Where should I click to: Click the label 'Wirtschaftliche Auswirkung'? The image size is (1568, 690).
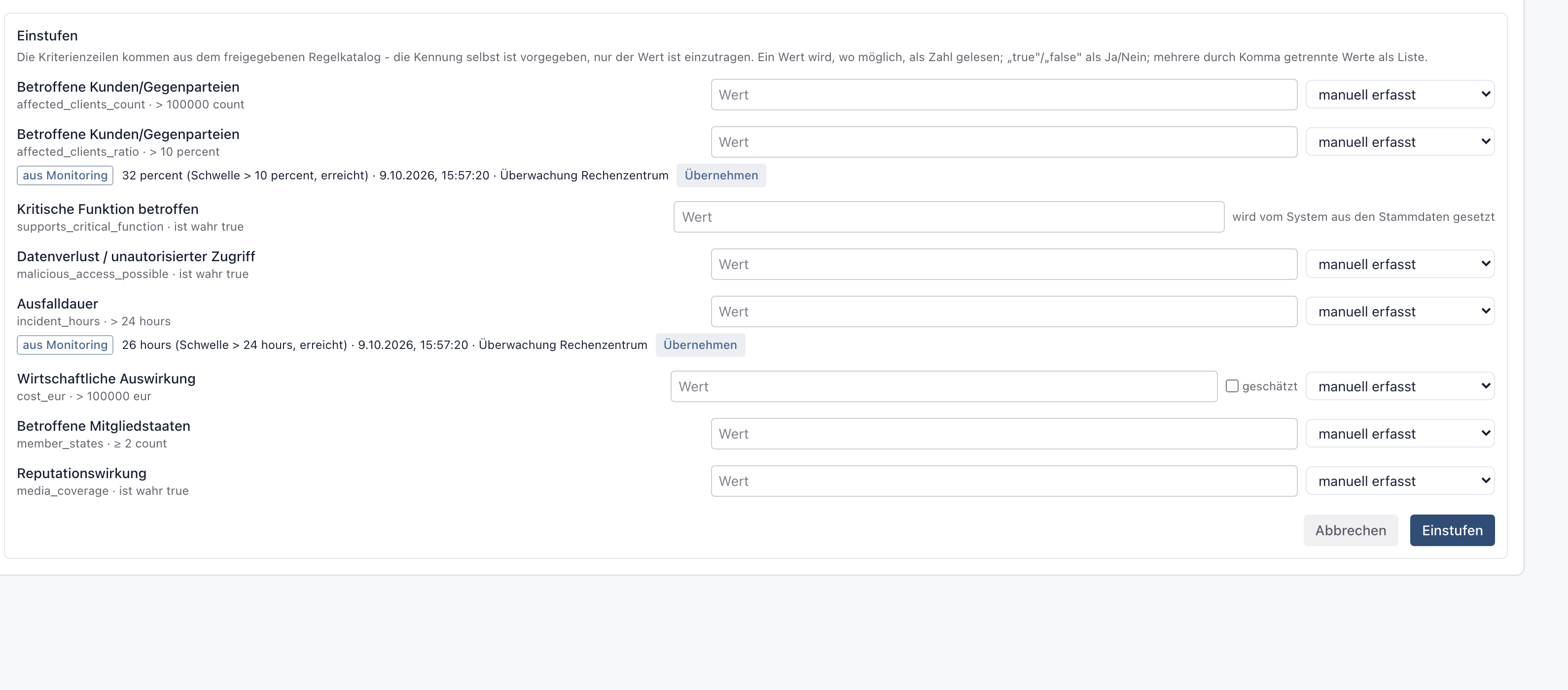[x=106, y=379]
